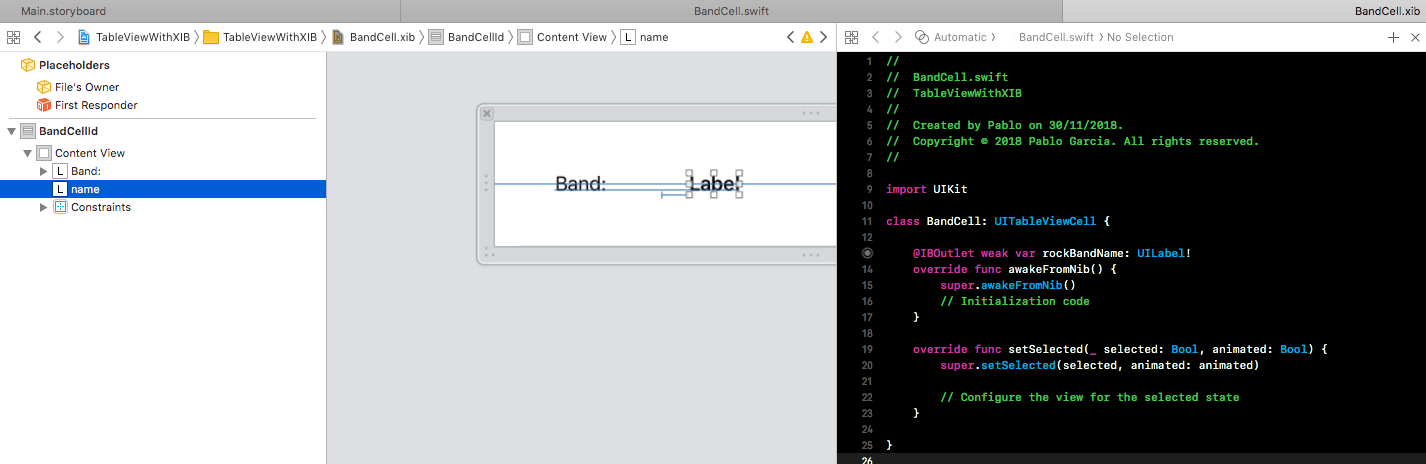Close the assistant editor pane
The image size is (1426, 464).
pyautogui.click(x=1414, y=37)
